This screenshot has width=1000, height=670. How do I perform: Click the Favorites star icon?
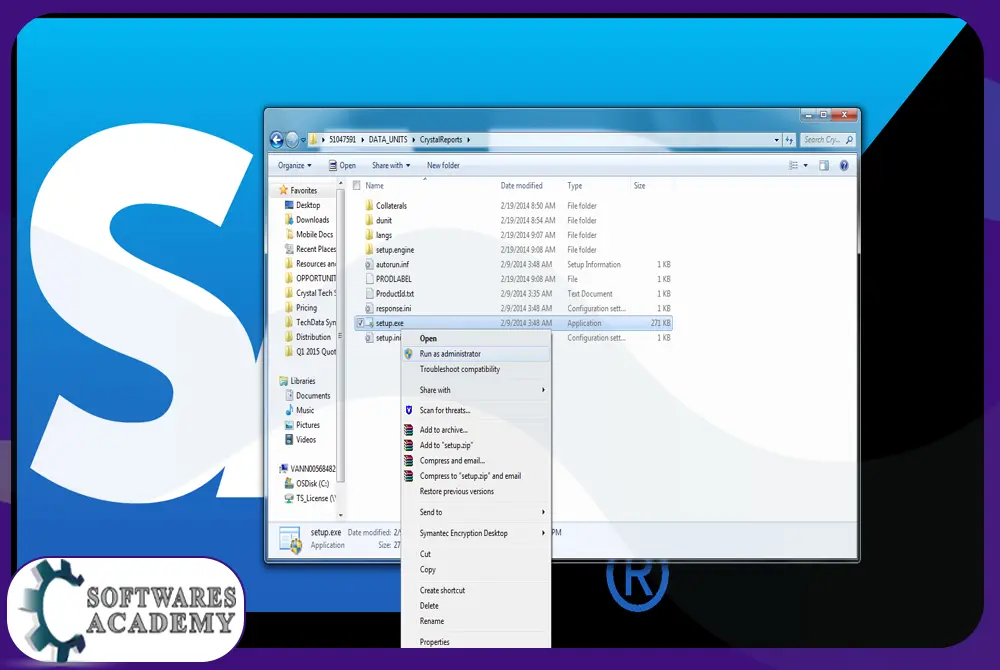click(283, 190)
